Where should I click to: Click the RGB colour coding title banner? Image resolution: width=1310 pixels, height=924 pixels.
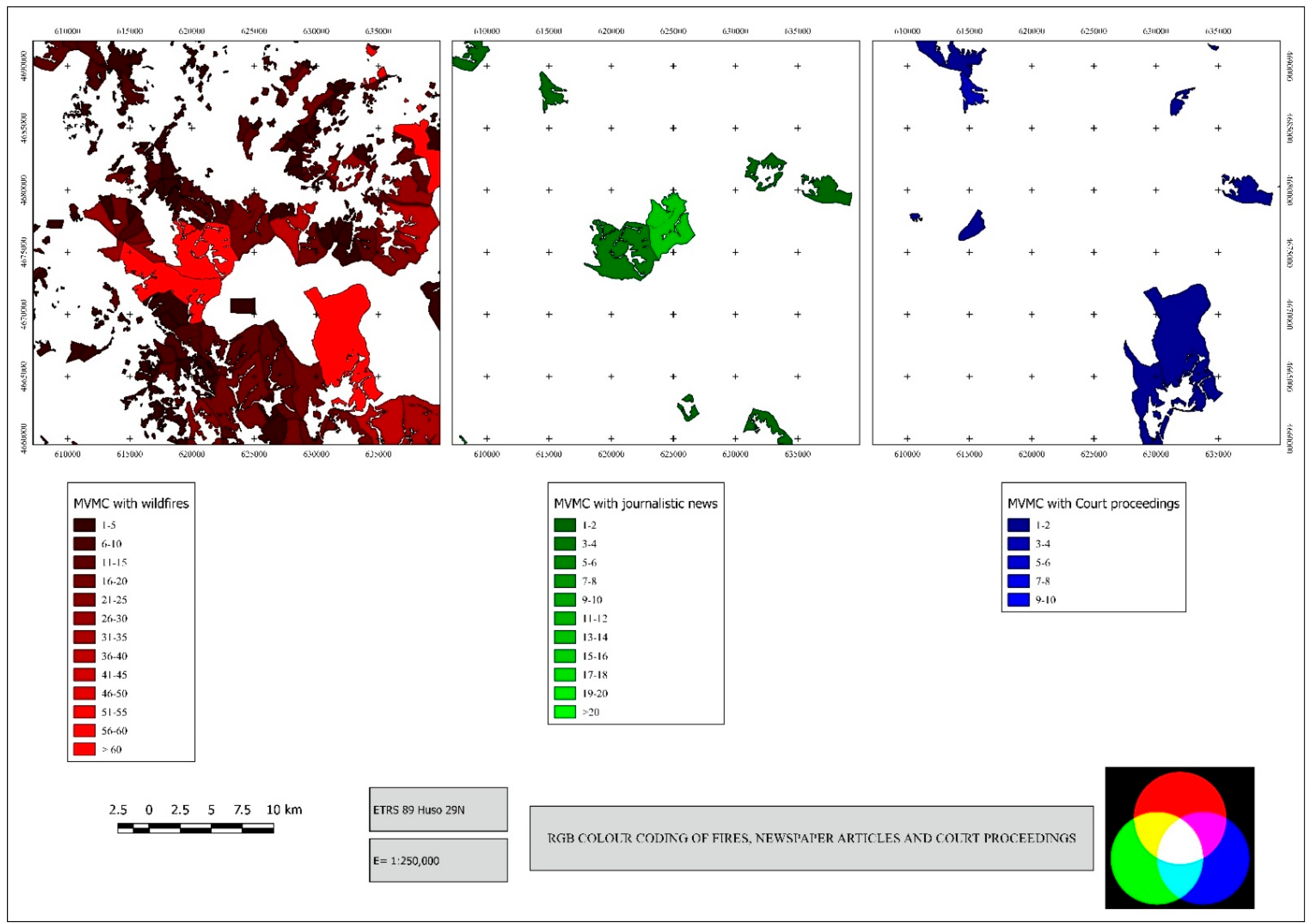pos(811,839)
